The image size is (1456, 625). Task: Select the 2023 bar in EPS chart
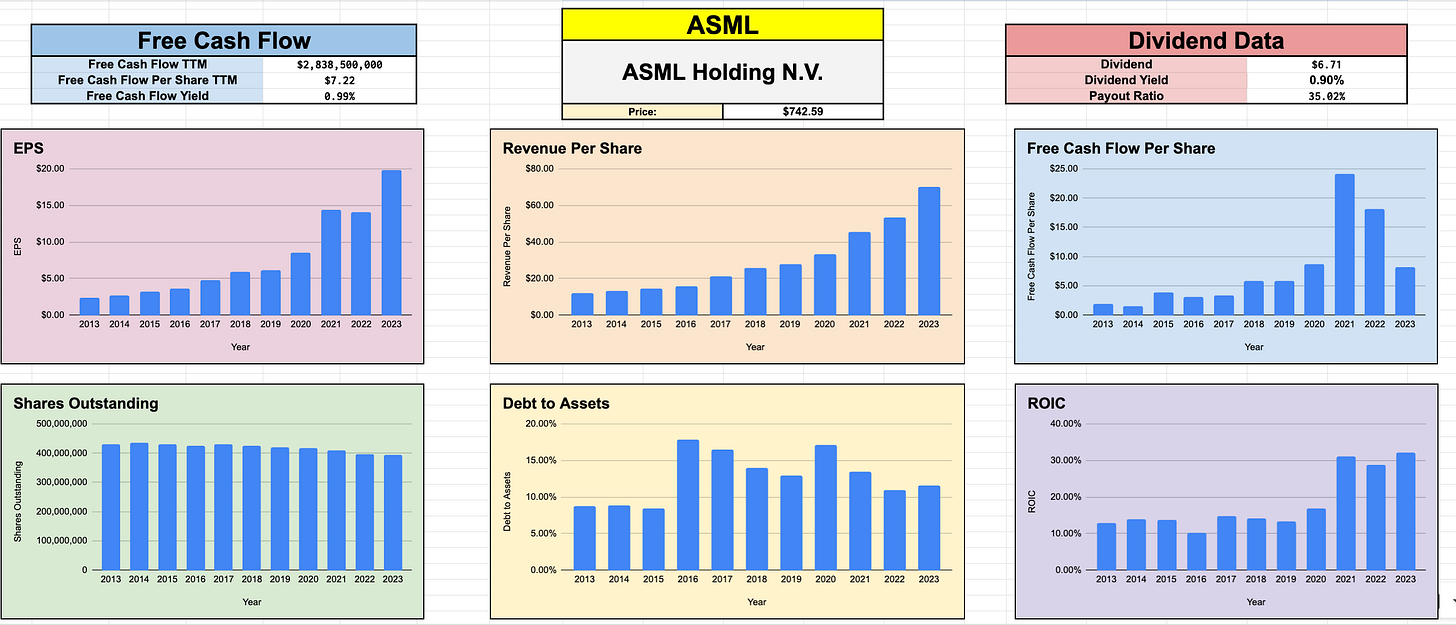[392, 243]
